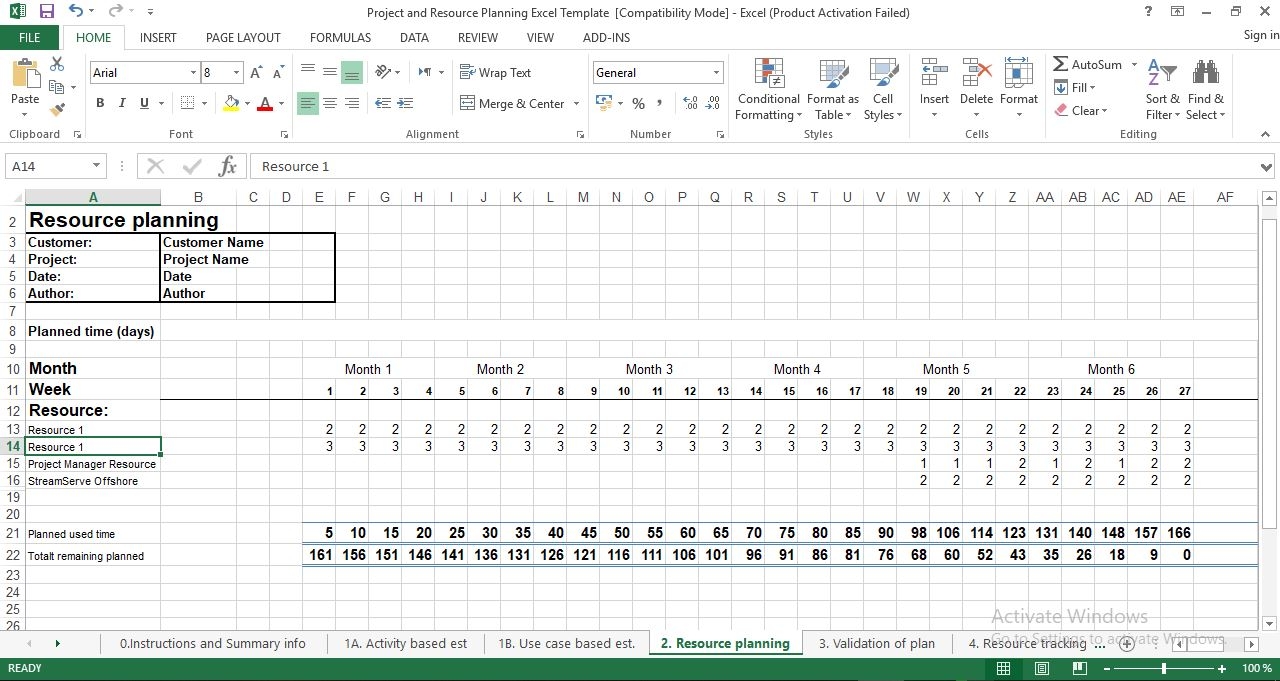Image resolution: width=1280 pixels, height=681 pixels.
Task: Switch to the PAGE LAYOUT tab
Action: (x=243, y=37)
